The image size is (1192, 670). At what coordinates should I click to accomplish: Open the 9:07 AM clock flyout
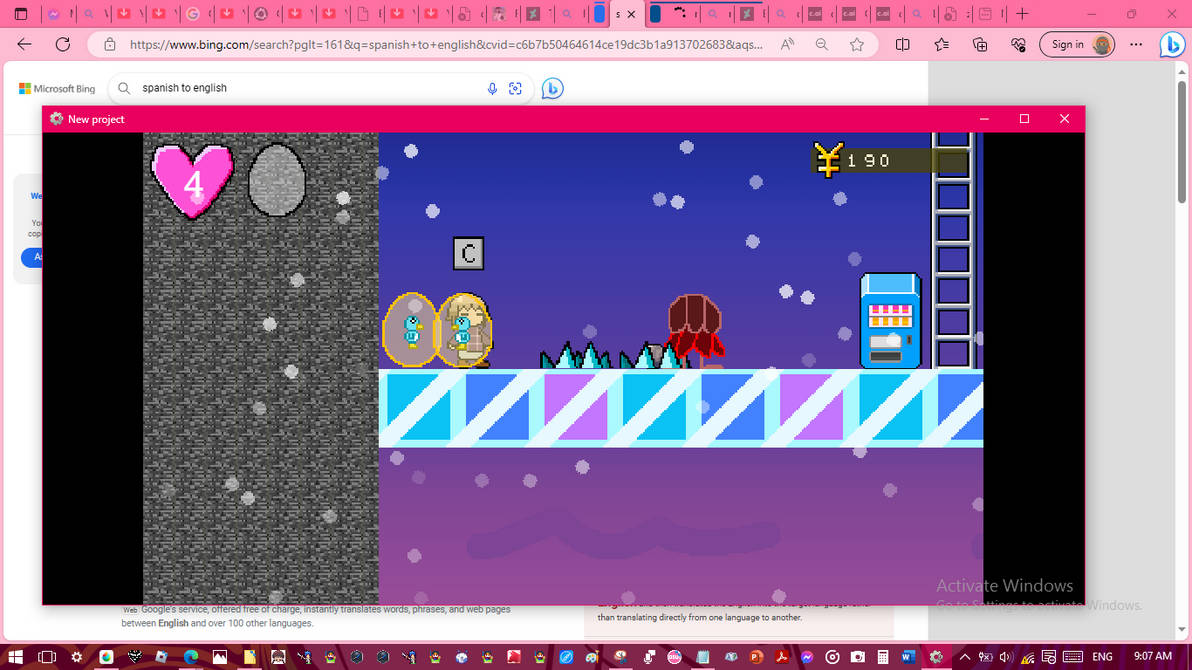click(1153, 656)
